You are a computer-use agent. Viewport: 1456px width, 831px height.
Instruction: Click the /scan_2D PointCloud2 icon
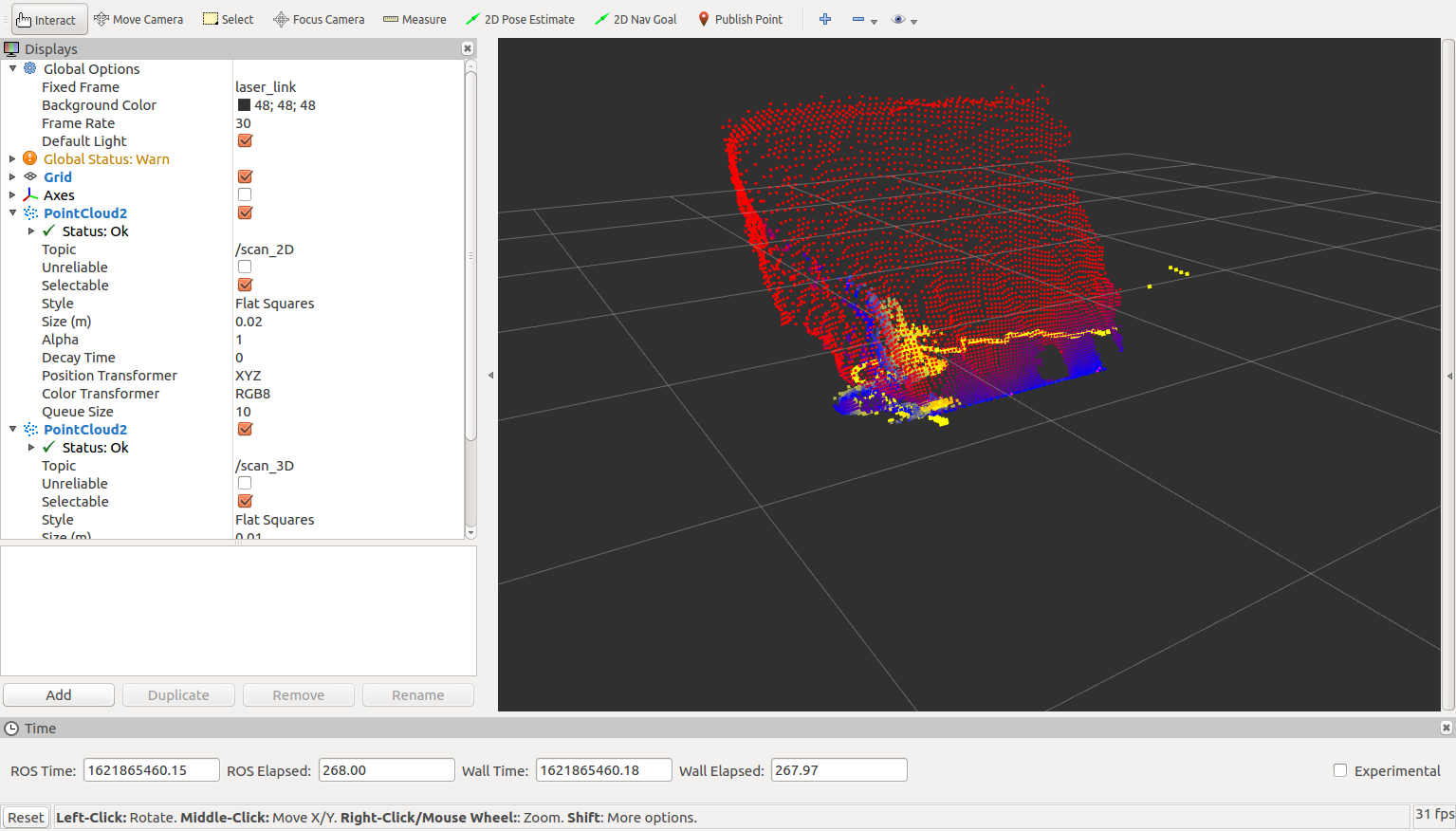pos(30,212)
